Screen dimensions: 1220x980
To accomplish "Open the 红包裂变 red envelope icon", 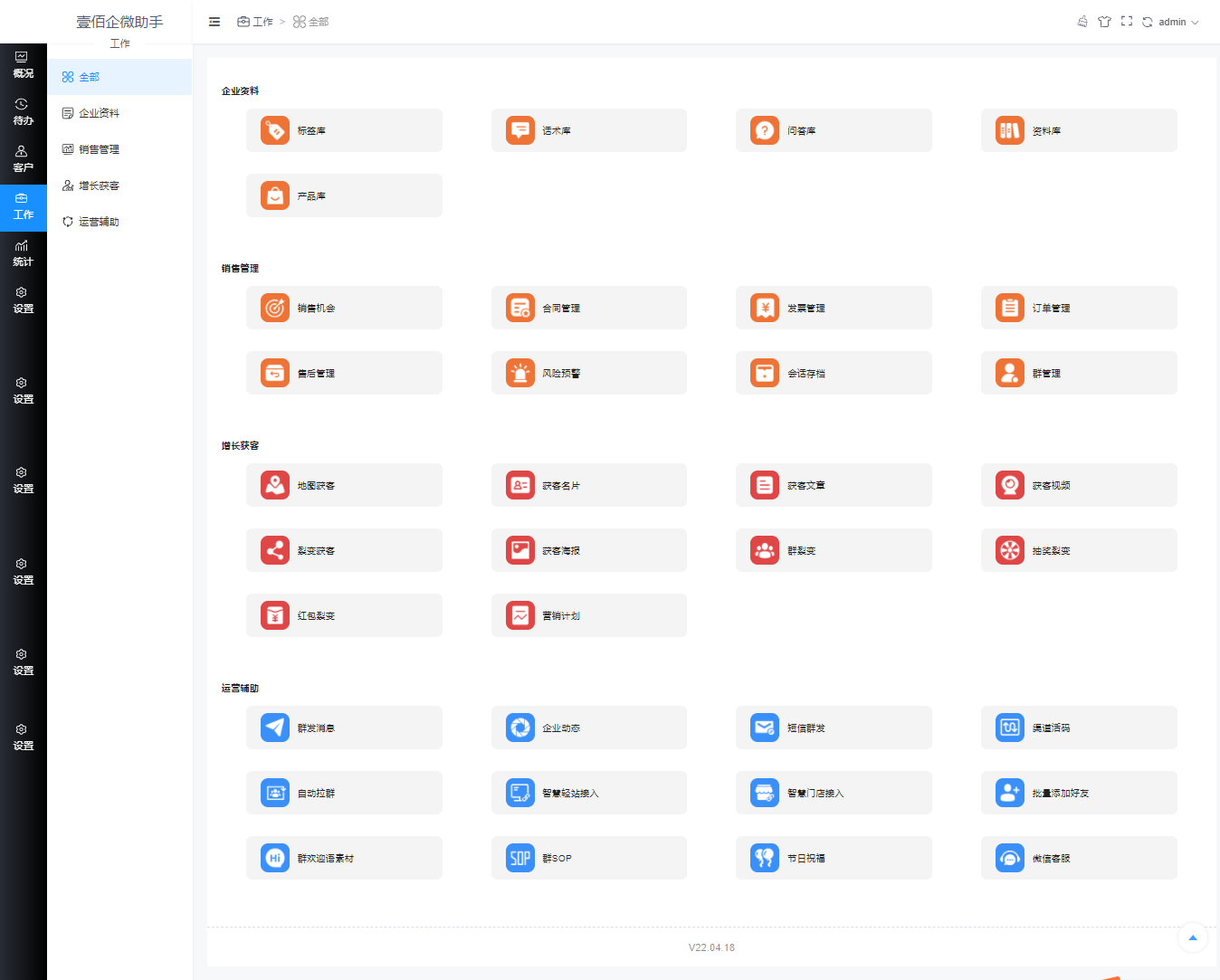I will [x=275, y=615].
